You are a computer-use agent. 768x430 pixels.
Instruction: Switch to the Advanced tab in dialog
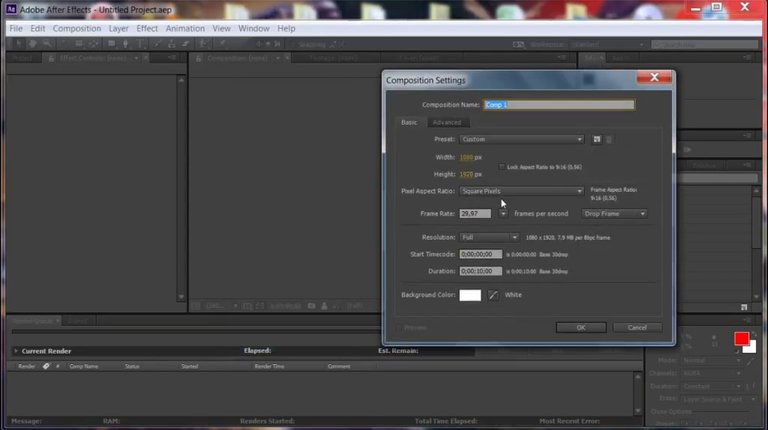(447, 122)
